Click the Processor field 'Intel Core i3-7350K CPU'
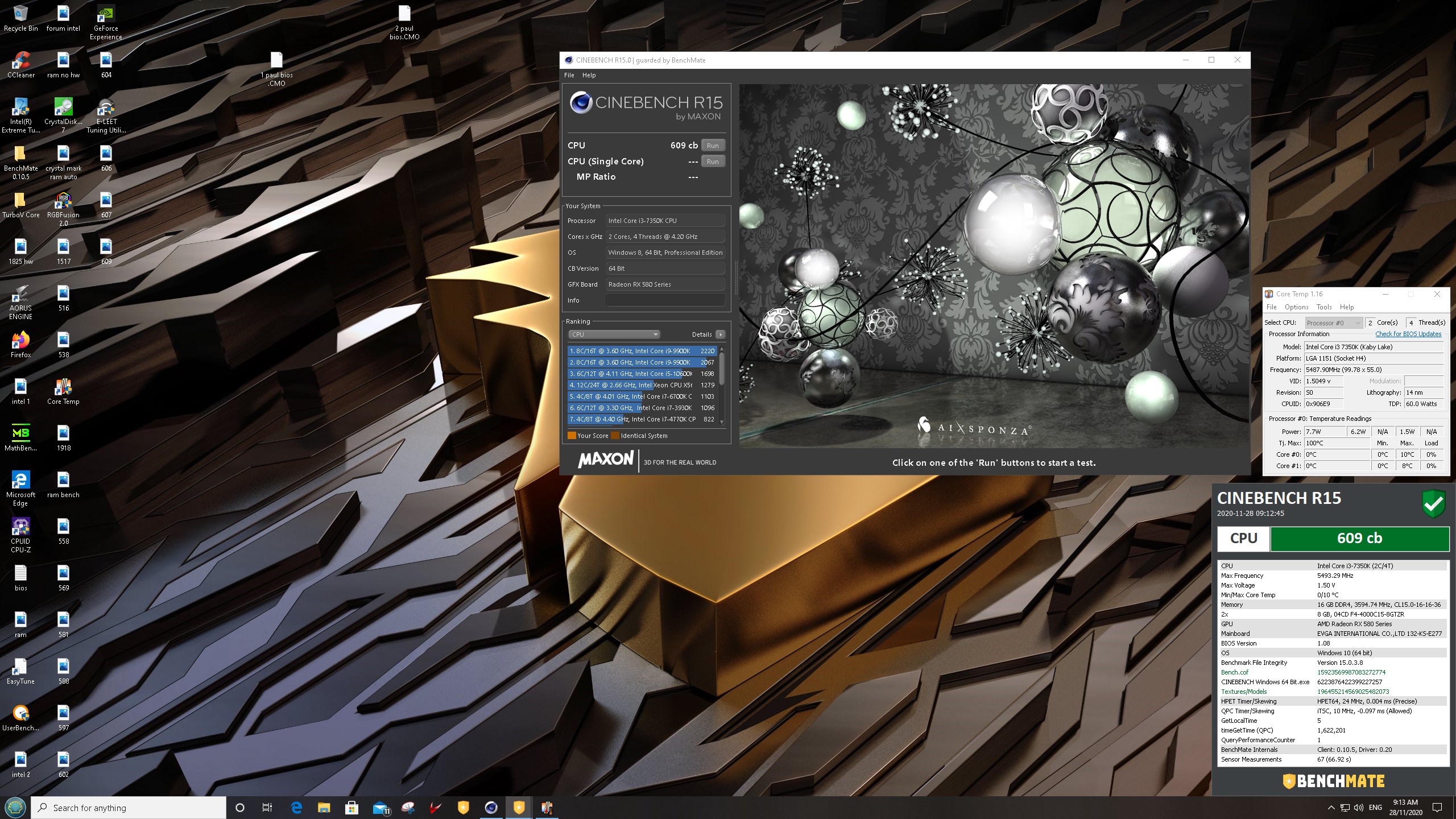Image resolution: width=1456 pixels, height=819 pixels. (x=665, y=221)
